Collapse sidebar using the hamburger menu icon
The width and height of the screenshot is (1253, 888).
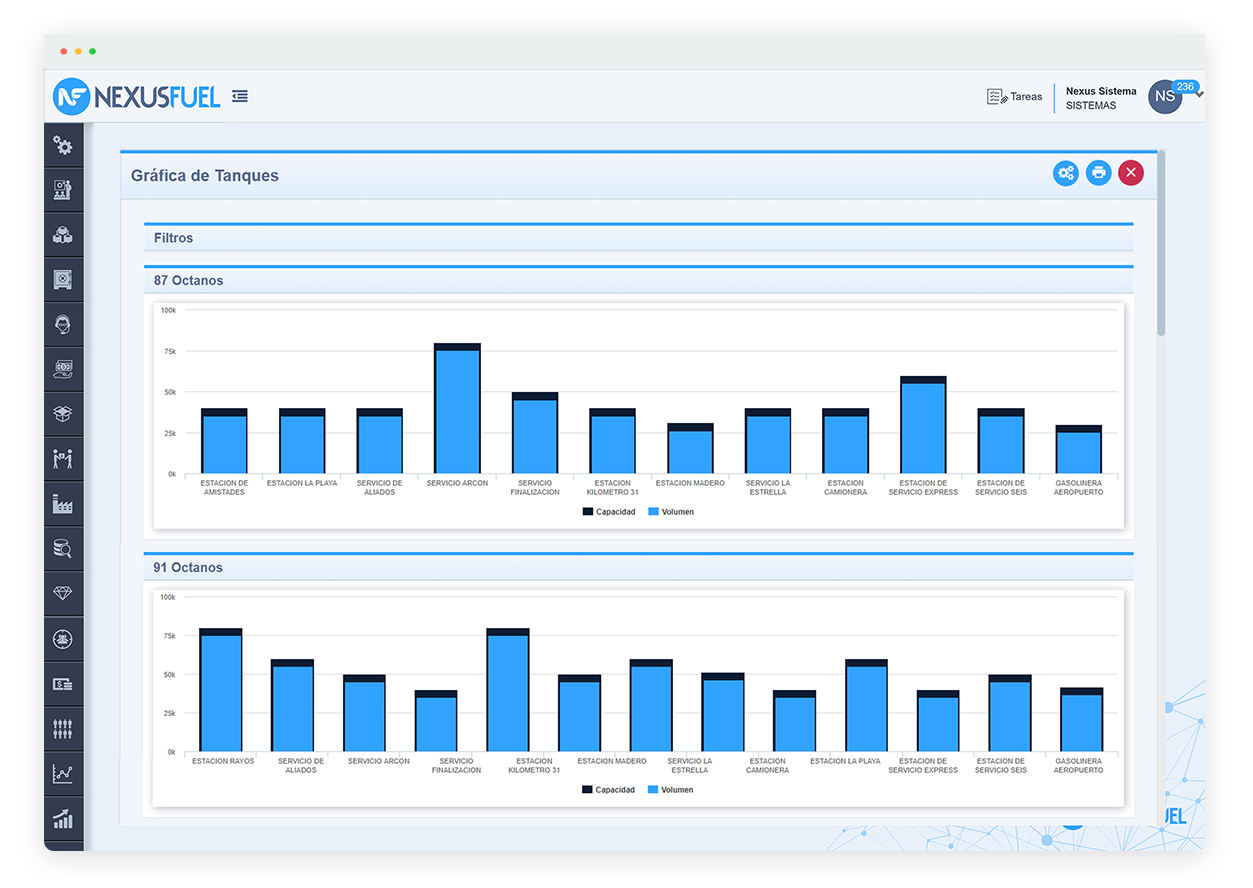tap(240, 96)
